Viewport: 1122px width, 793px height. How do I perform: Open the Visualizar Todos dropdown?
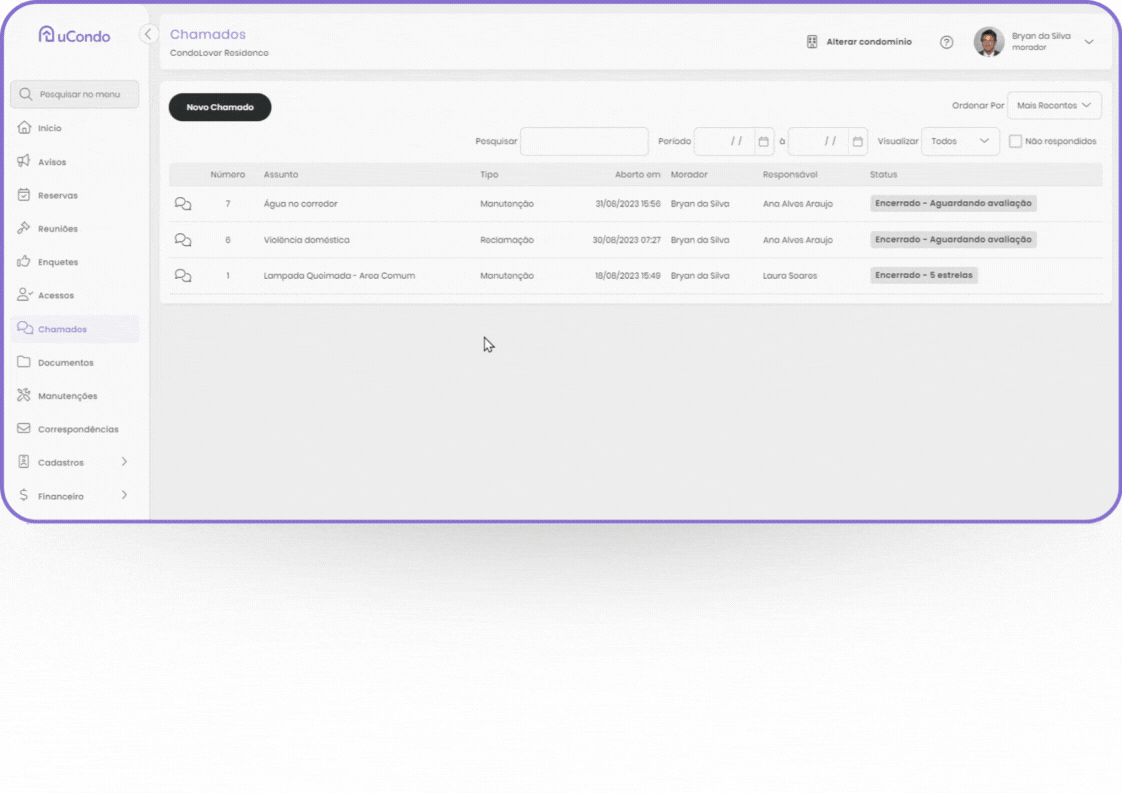(x=959, y=142)
